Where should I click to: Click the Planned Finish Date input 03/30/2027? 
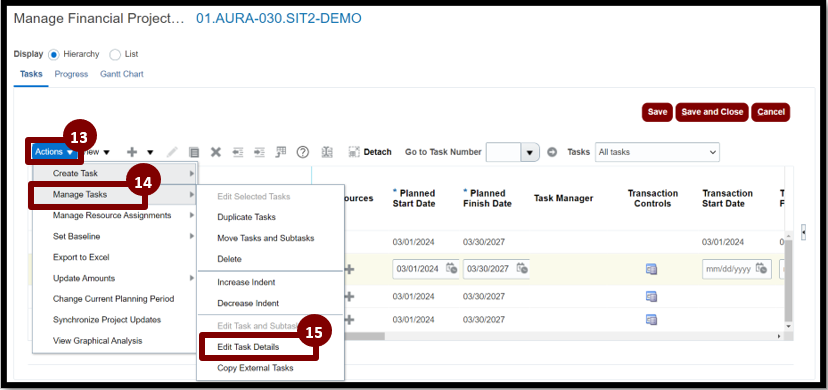pyautogui.click(x=496, y=269)
